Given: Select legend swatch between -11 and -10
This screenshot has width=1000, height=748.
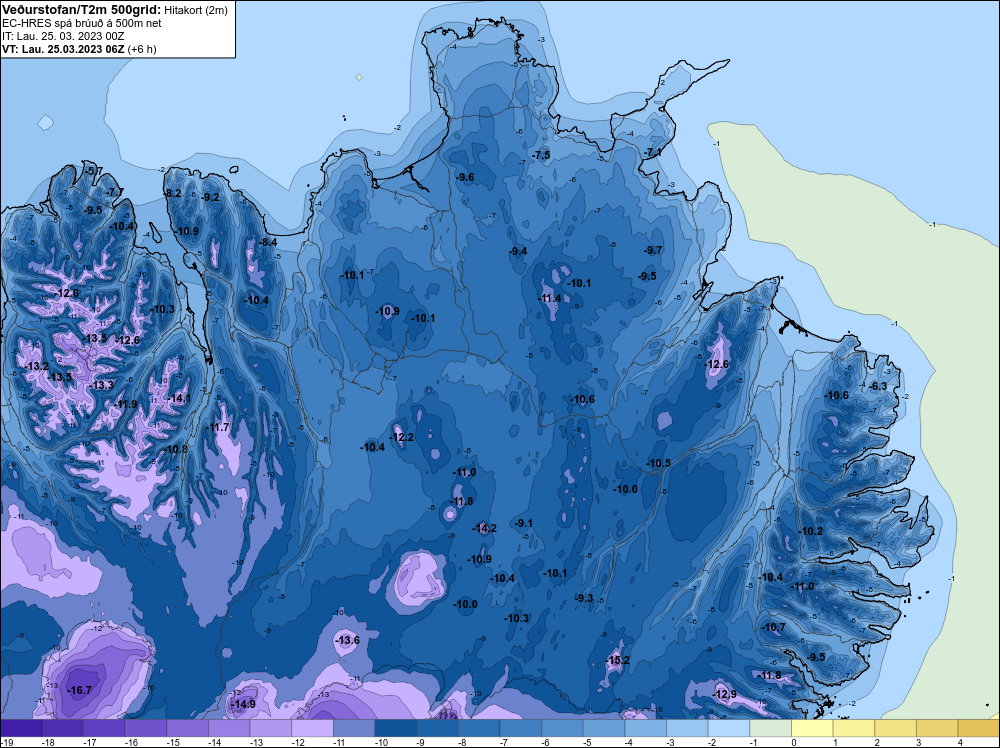Looking at the screenshot, I should [355, 728].
